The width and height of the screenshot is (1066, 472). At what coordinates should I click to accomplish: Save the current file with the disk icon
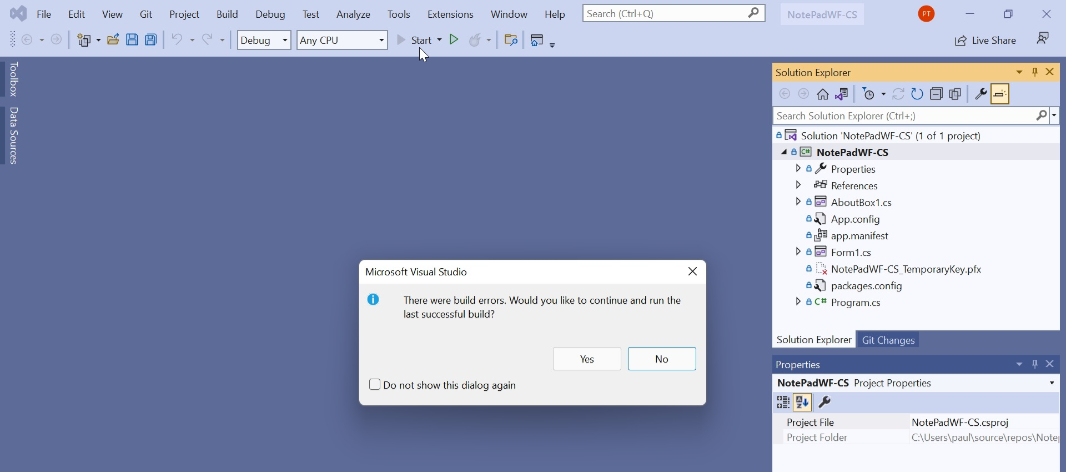coord(132,40)
